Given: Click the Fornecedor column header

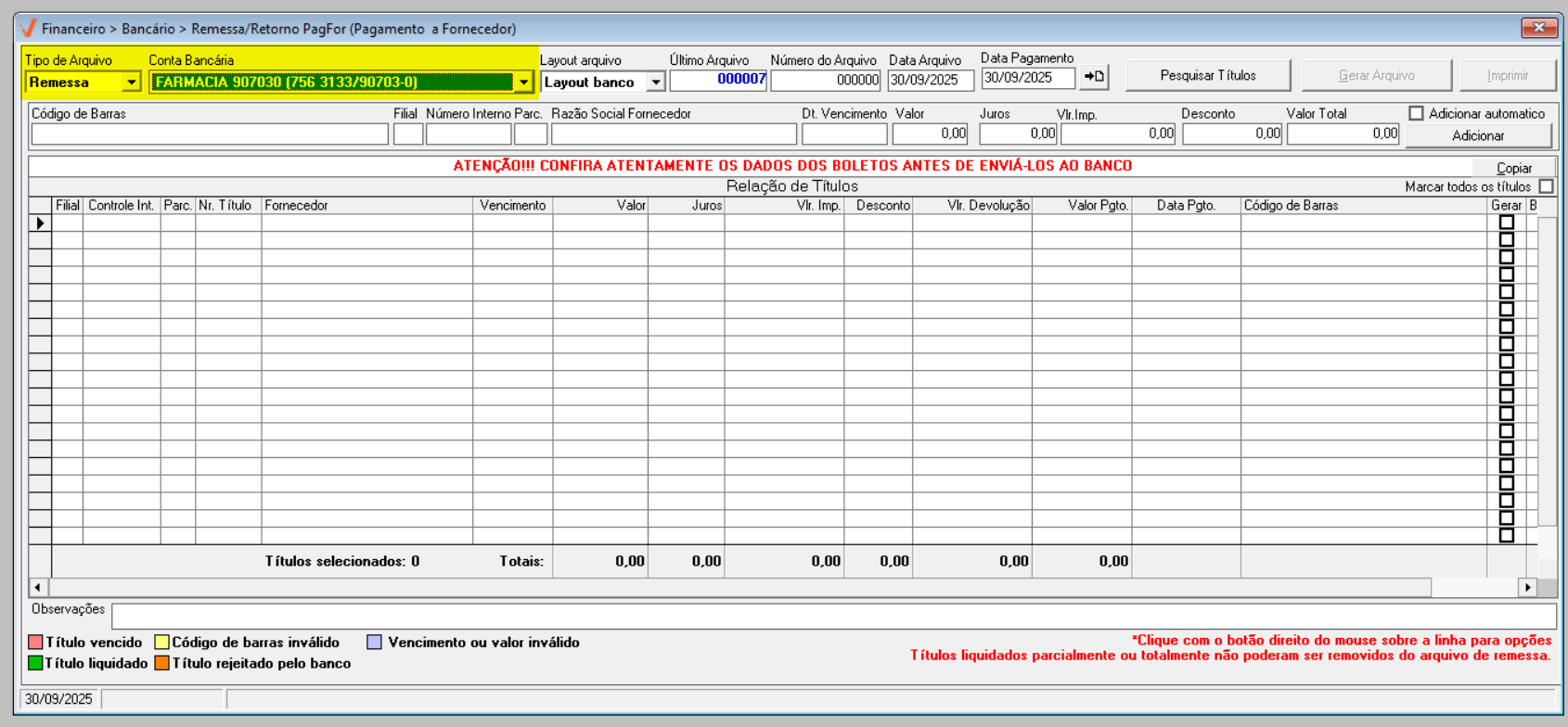Looking at the screenshot, I should point(366,206).
